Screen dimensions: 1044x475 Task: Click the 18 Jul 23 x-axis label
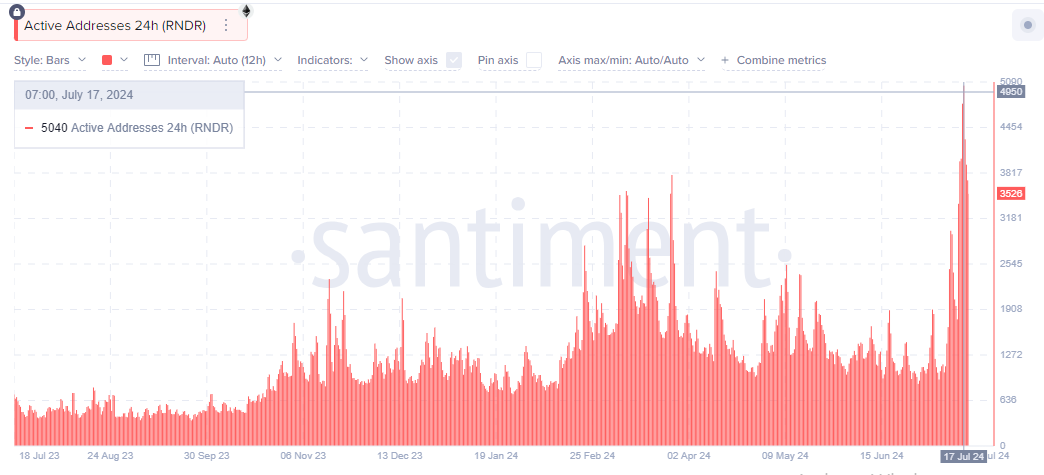tap(39, 456)
